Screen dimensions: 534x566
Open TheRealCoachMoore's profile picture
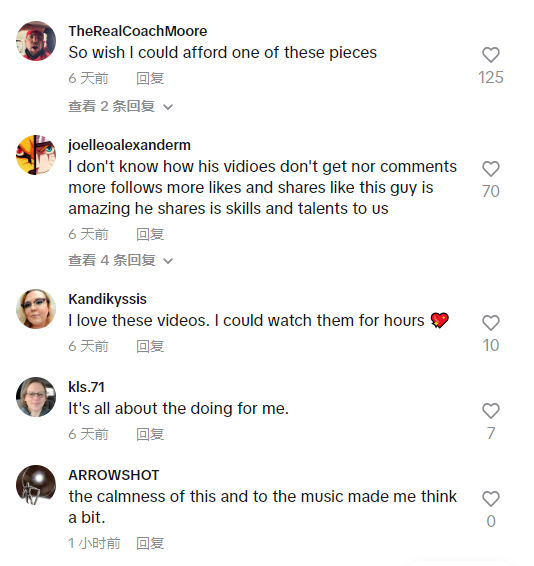pyautogui.click(x=36, y=41)
